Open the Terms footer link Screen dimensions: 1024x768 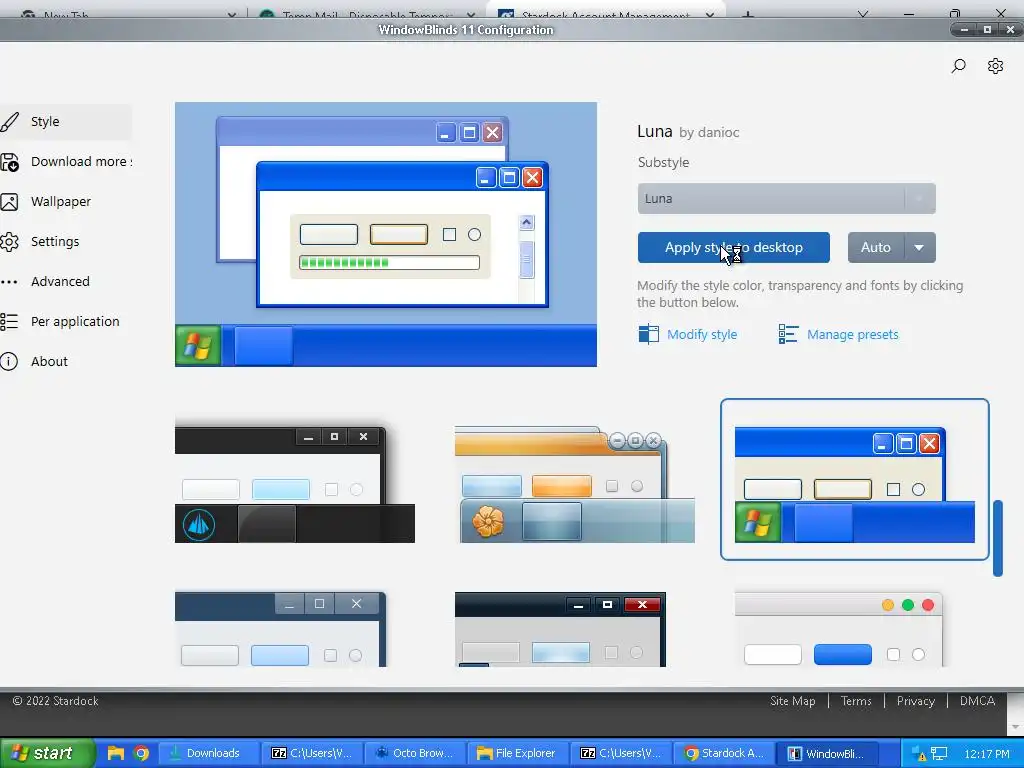coord(856,701)
